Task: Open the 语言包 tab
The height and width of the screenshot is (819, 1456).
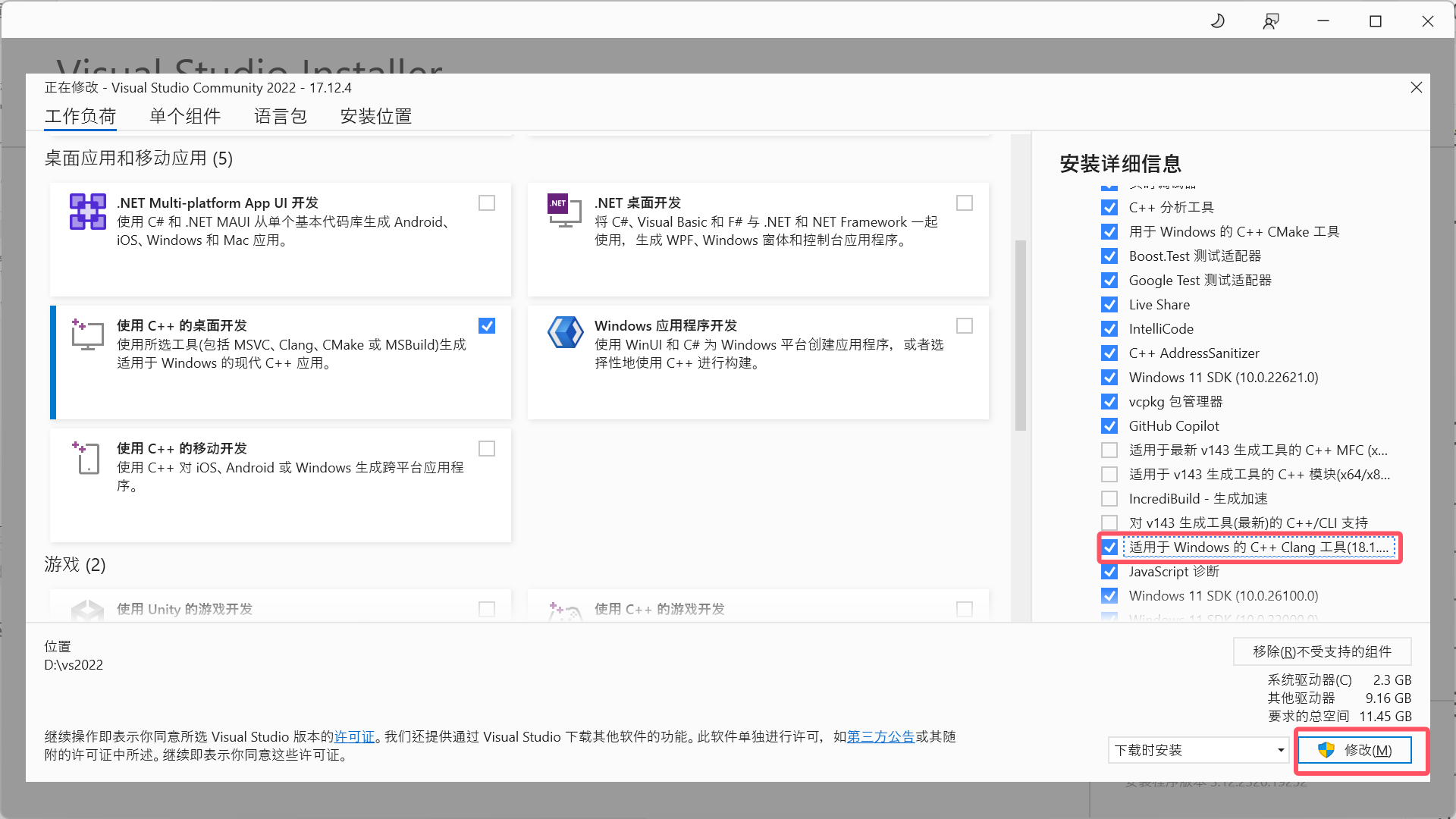Action: [279, 116]
